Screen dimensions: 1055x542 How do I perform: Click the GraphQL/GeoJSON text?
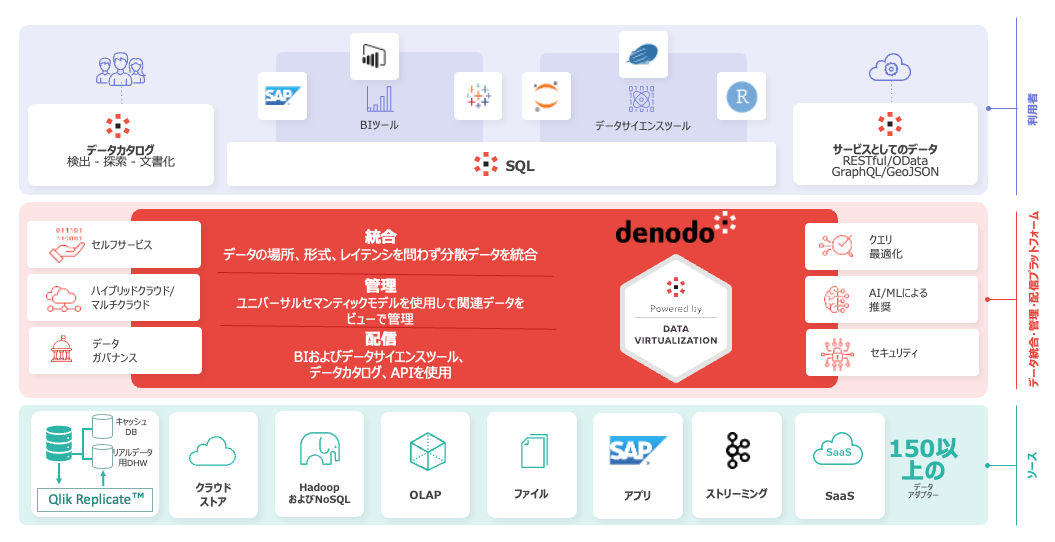click(885, 172)
